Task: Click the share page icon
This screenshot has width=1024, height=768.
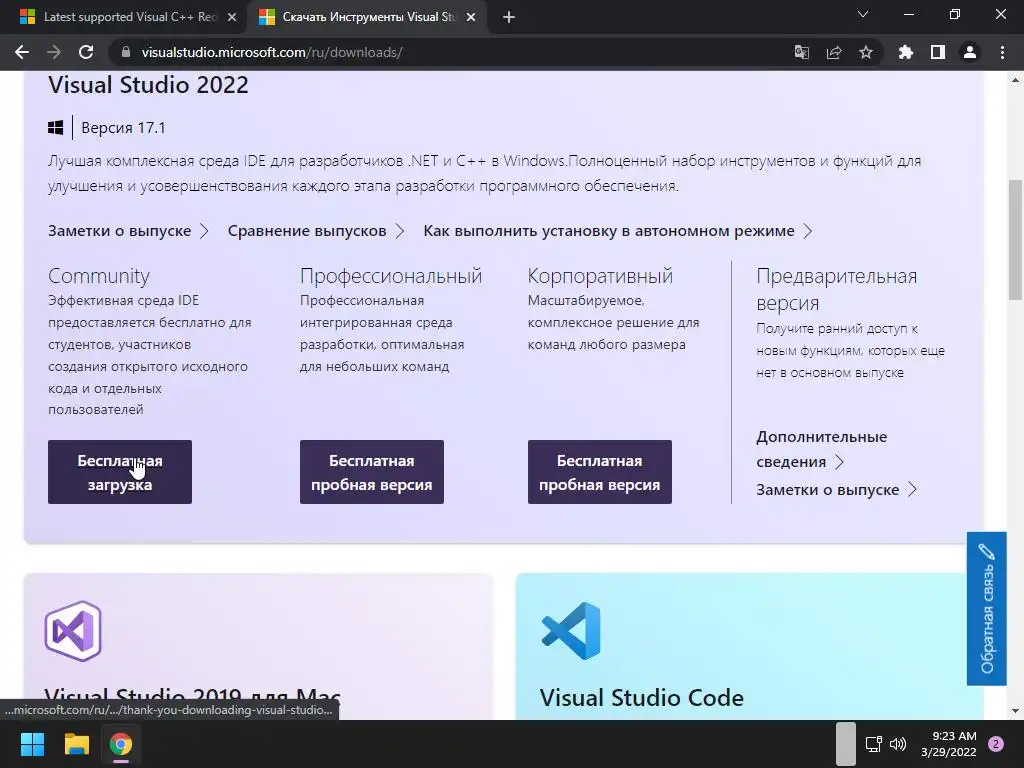Action: coord(834,52)
